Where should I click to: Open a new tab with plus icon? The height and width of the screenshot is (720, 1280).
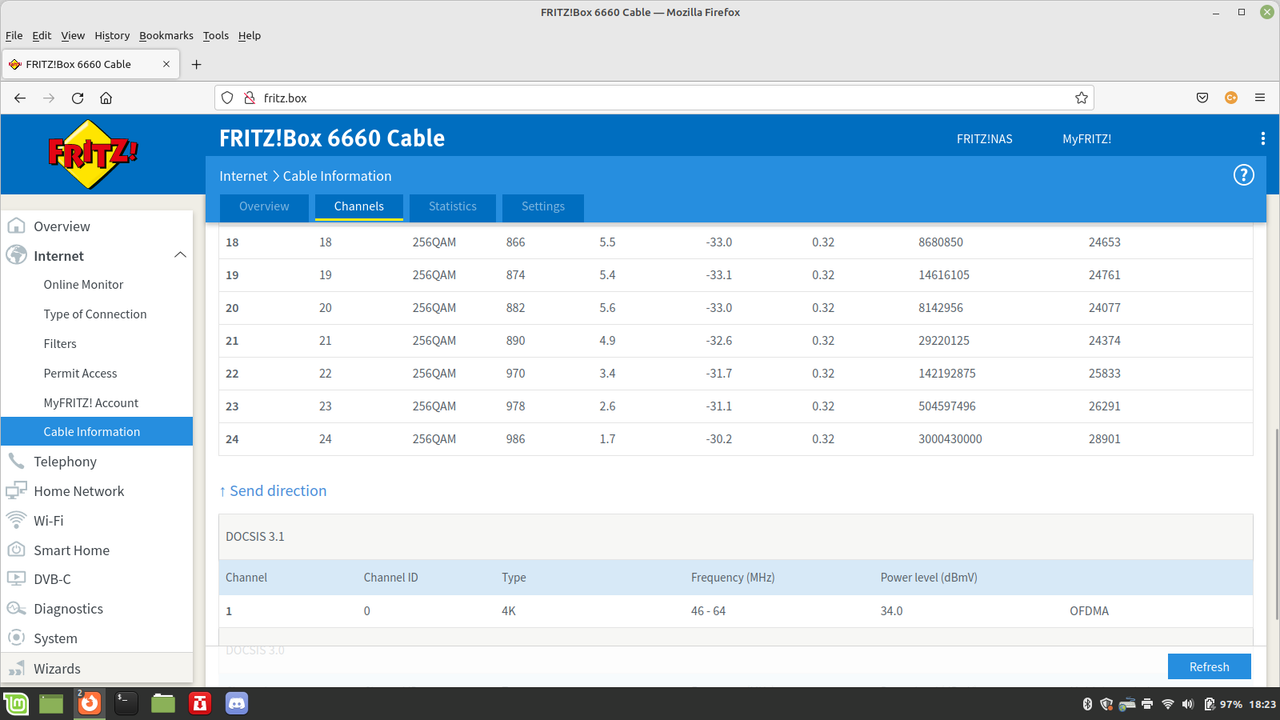(x=196, y=64)
